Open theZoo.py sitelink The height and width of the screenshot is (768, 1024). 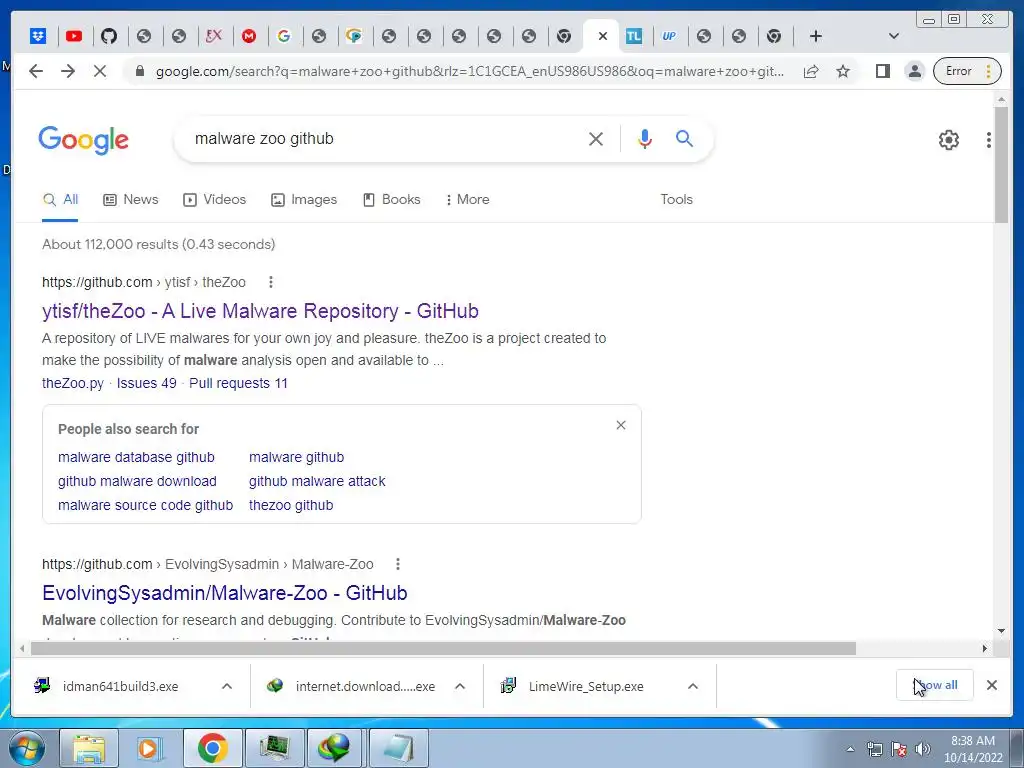click(x=72, y=383)
